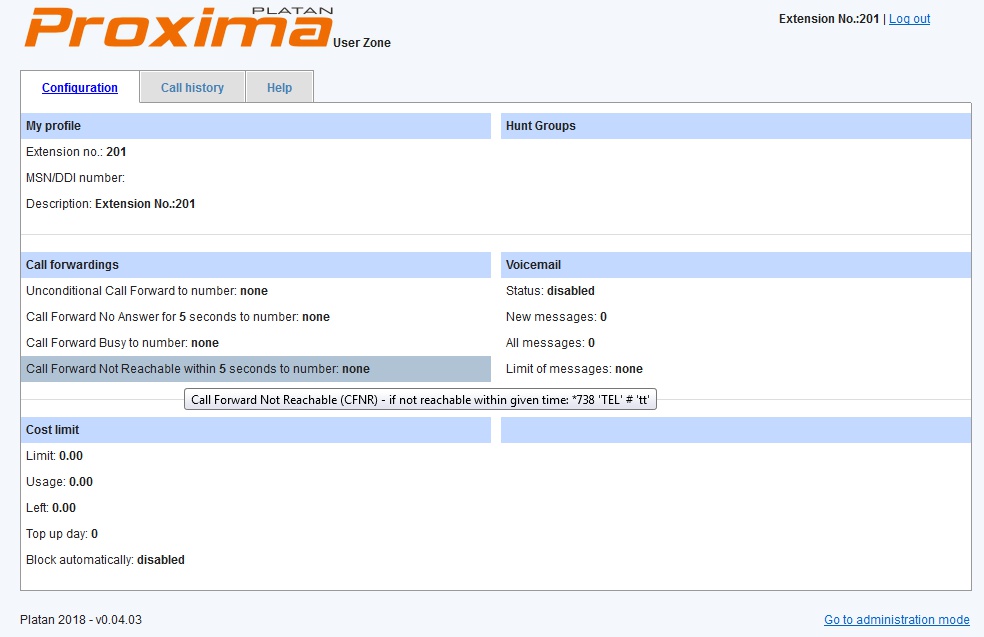Select the Call forwardings section header

pyautogui.click(x=255, y=265)
